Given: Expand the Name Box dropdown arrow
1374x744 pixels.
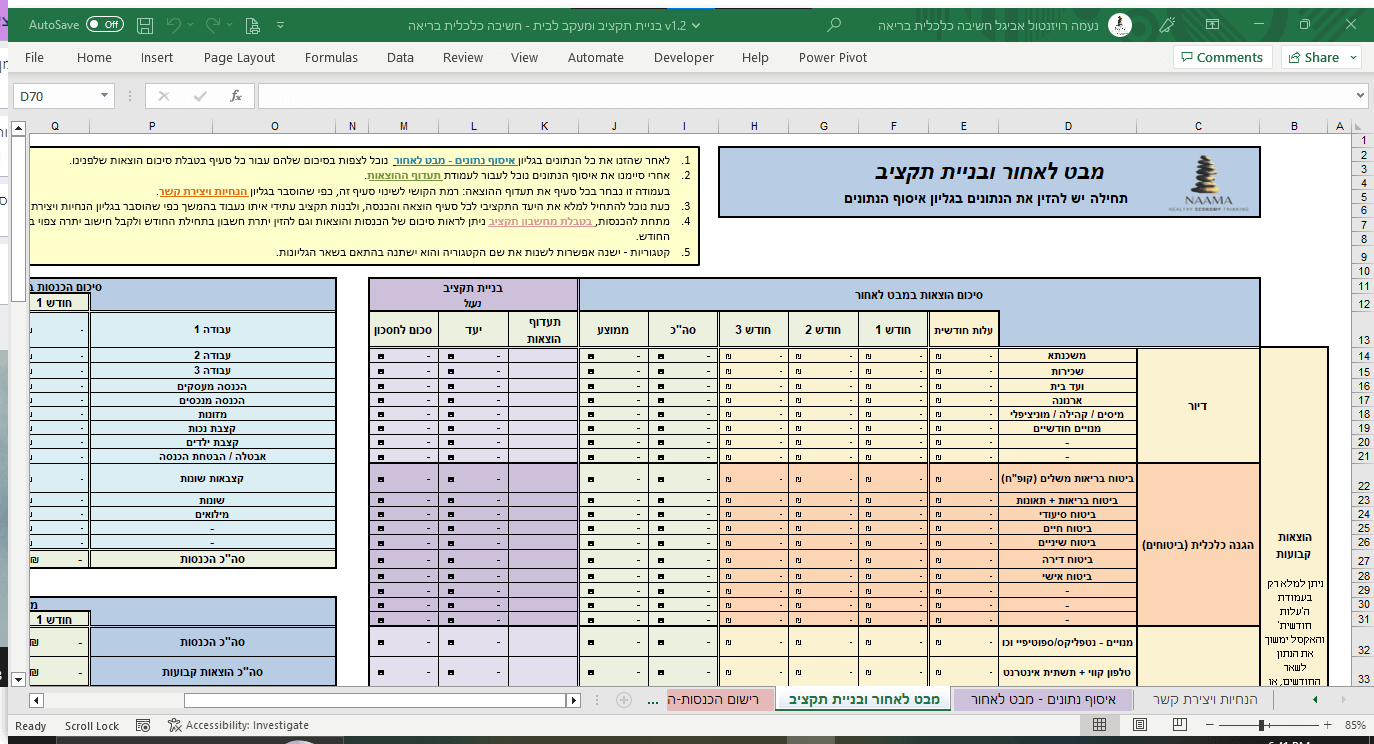Looking at the screenshot, I should click(x=105, y=96).
